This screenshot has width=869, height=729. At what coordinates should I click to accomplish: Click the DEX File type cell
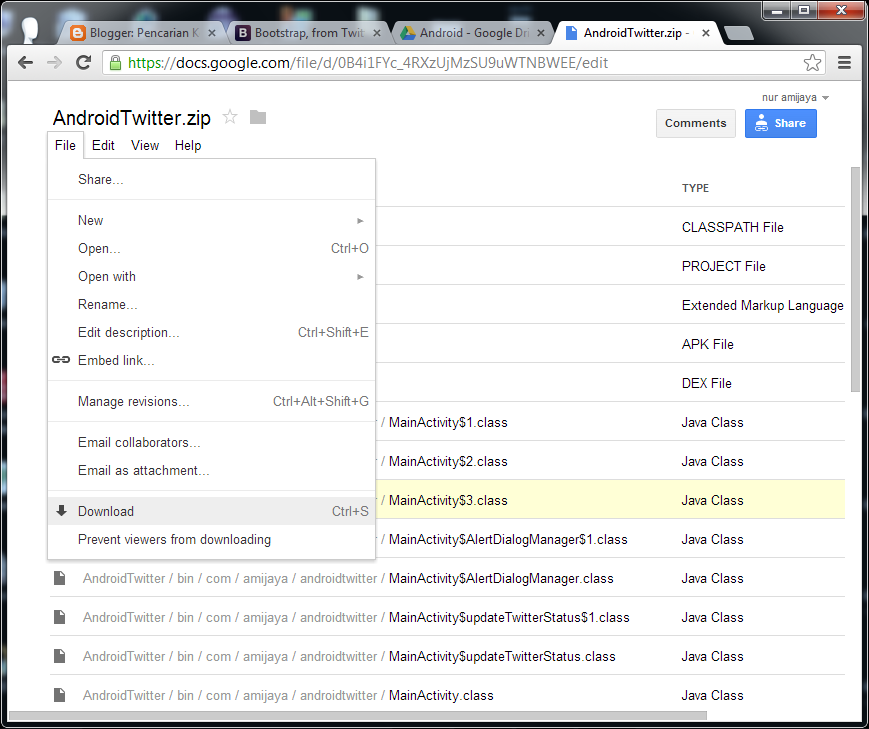707,383
